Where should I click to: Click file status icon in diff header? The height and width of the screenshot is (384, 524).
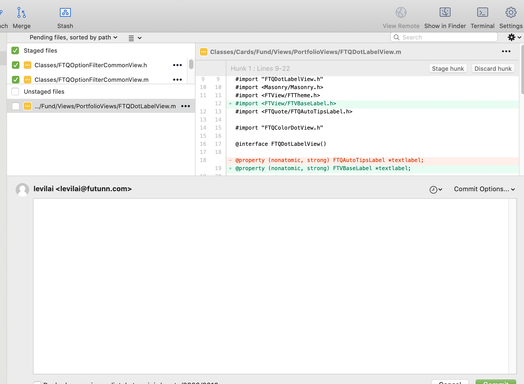coord(203,52)
